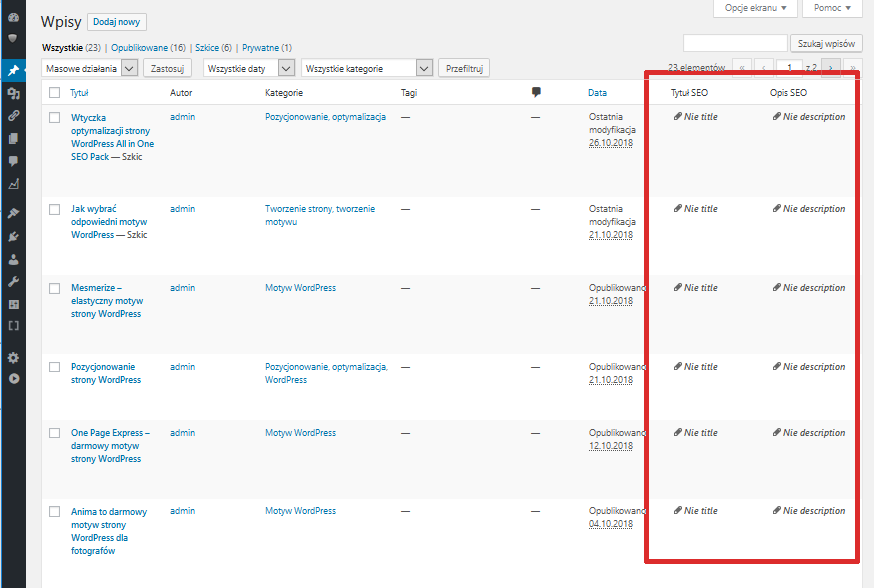Open the Dashboard gauge icon in the sidebar
This screenshot has width=874, height=588.
click(x=13, y=17)
